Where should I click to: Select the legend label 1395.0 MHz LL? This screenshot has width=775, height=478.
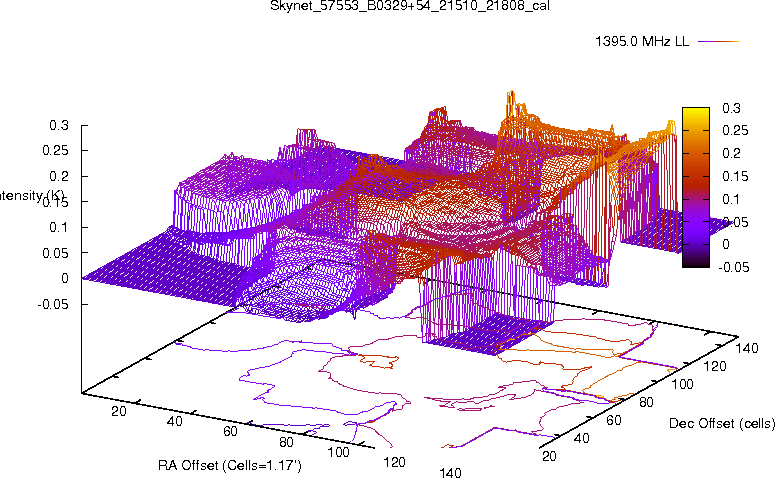[x=642, y=42]
